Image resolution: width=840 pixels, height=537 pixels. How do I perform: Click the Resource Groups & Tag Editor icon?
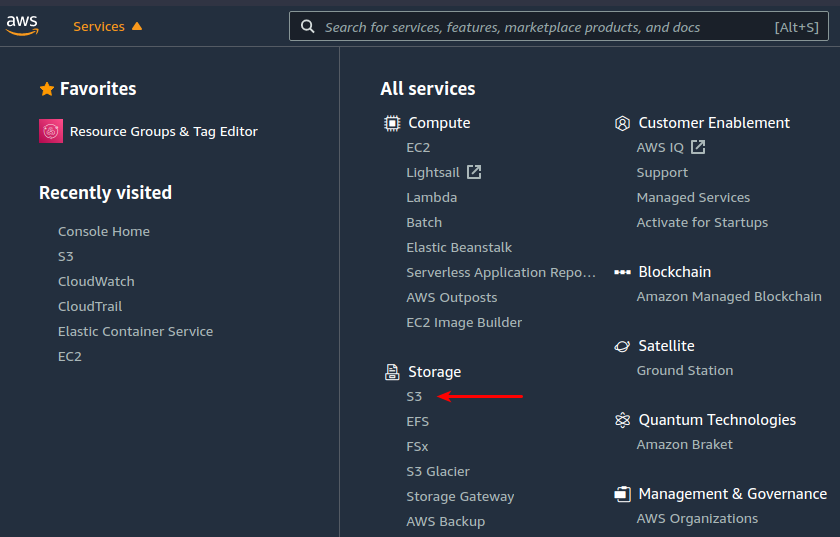[x=51, y=131]
